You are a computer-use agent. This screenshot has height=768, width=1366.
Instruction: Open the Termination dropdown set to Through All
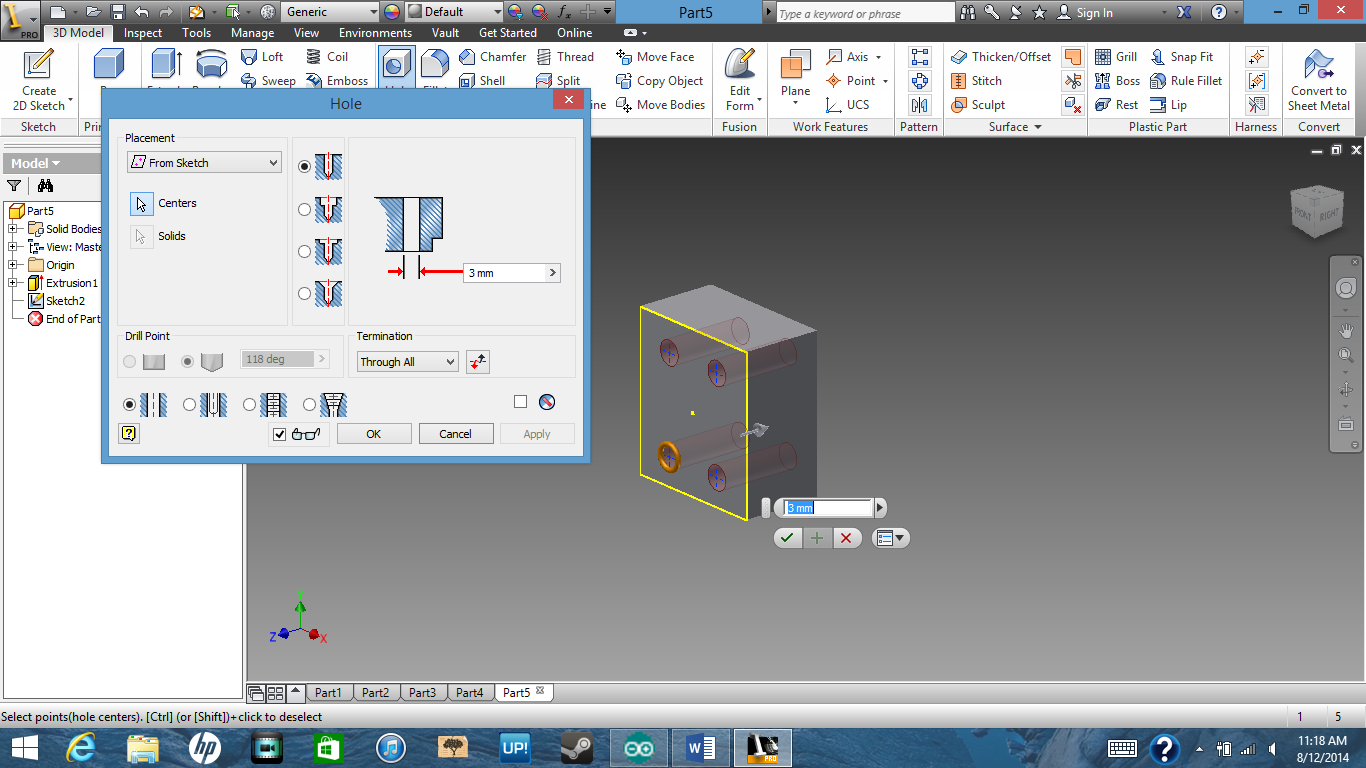click(x=407, y=361)
